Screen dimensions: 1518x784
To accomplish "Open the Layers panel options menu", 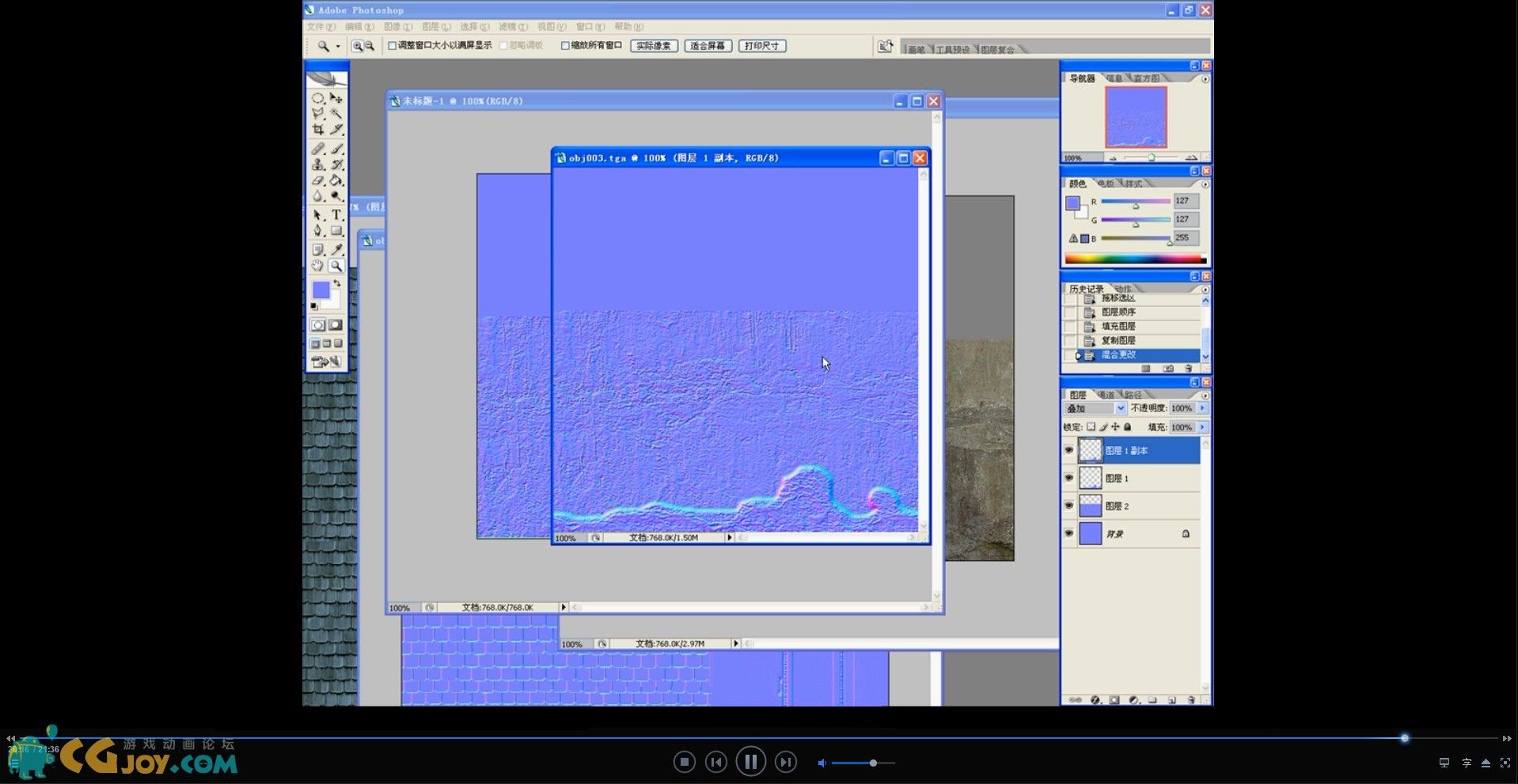I will [1205, 396].
